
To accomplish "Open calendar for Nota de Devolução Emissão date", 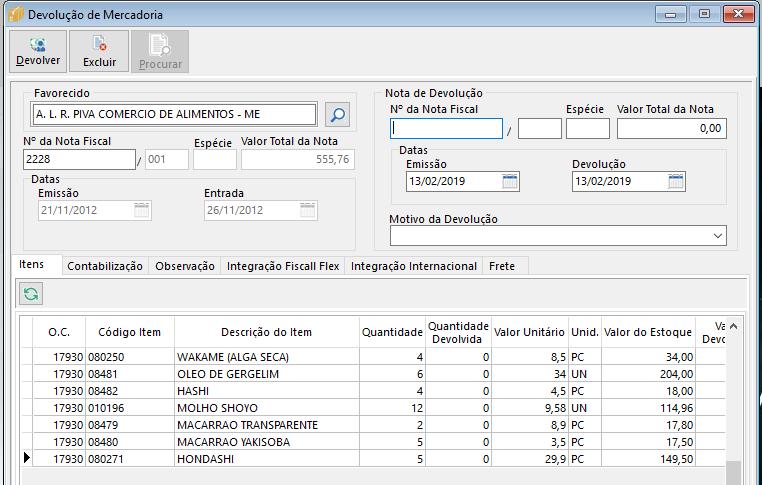I will coord(510,181).
